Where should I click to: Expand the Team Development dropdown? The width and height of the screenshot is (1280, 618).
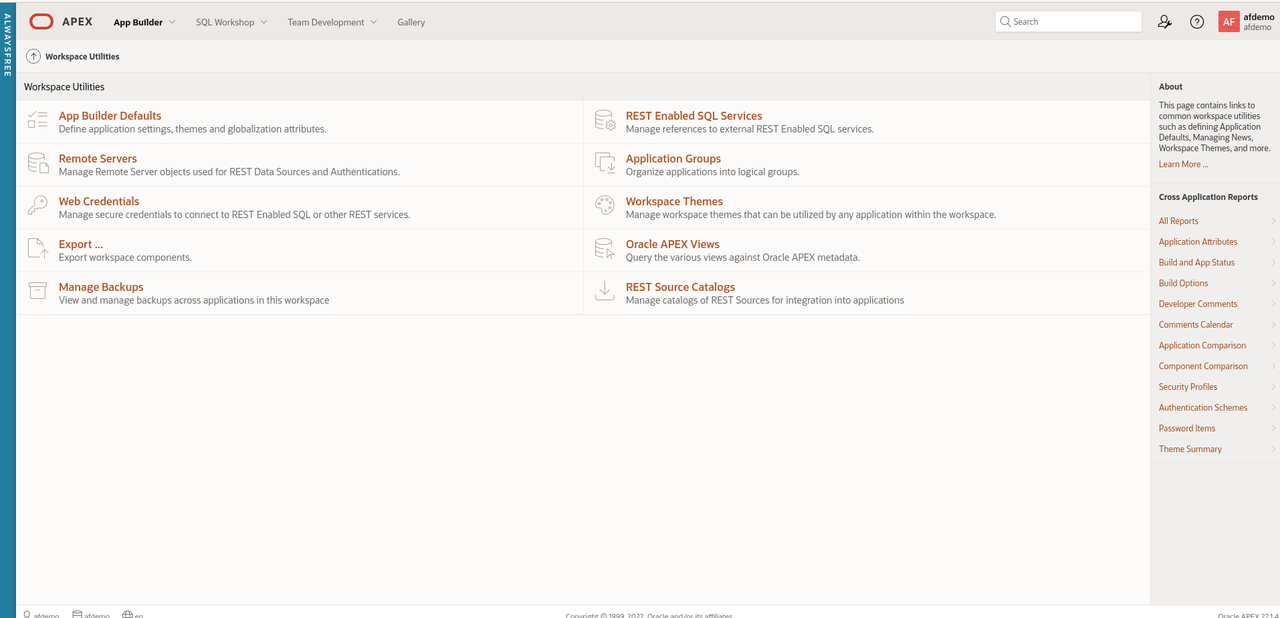click(x=331, y=21)
